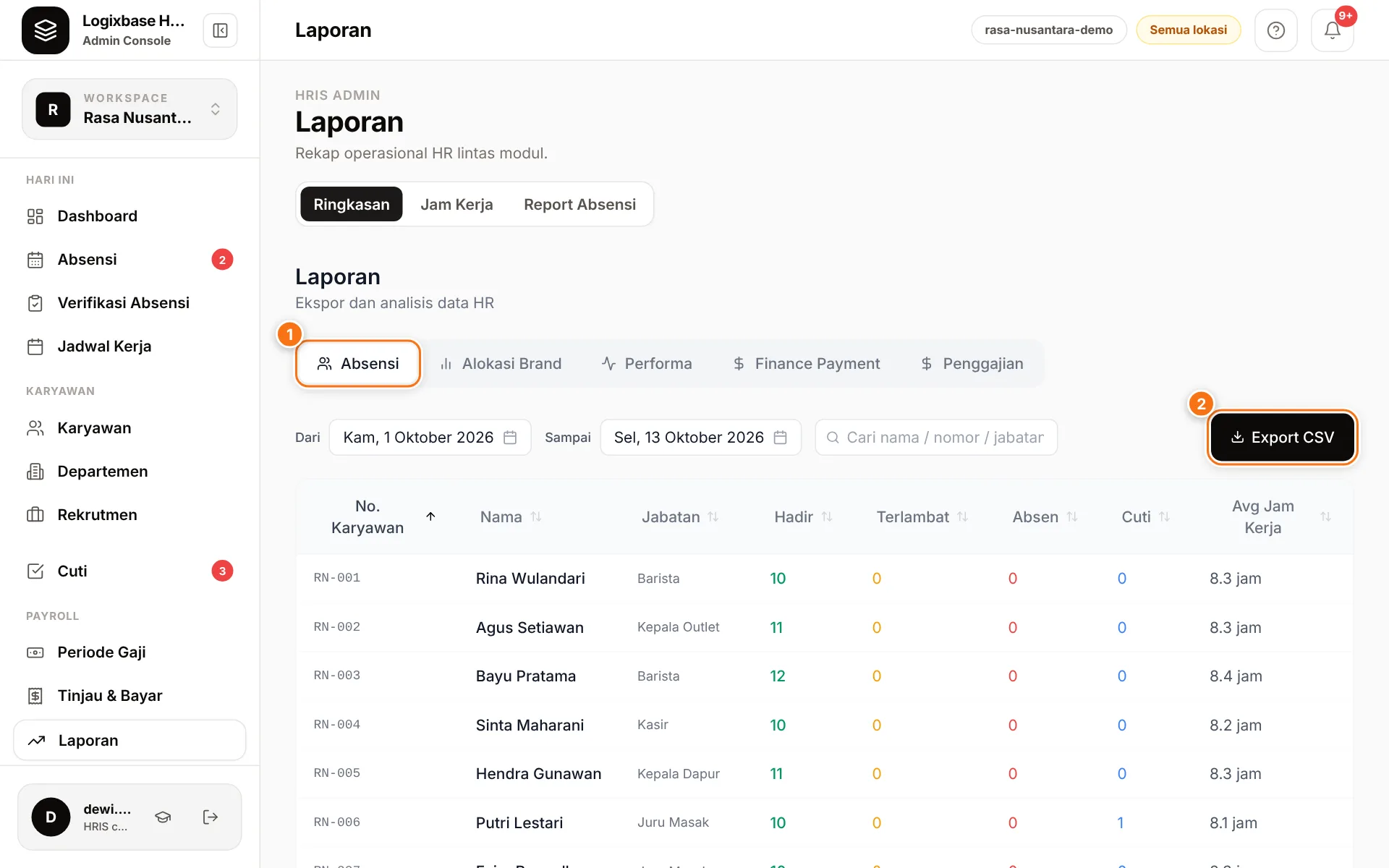Click the Logixbase stacked layers logo
The height and width of the screenshot is (868, 1389).
46,30
